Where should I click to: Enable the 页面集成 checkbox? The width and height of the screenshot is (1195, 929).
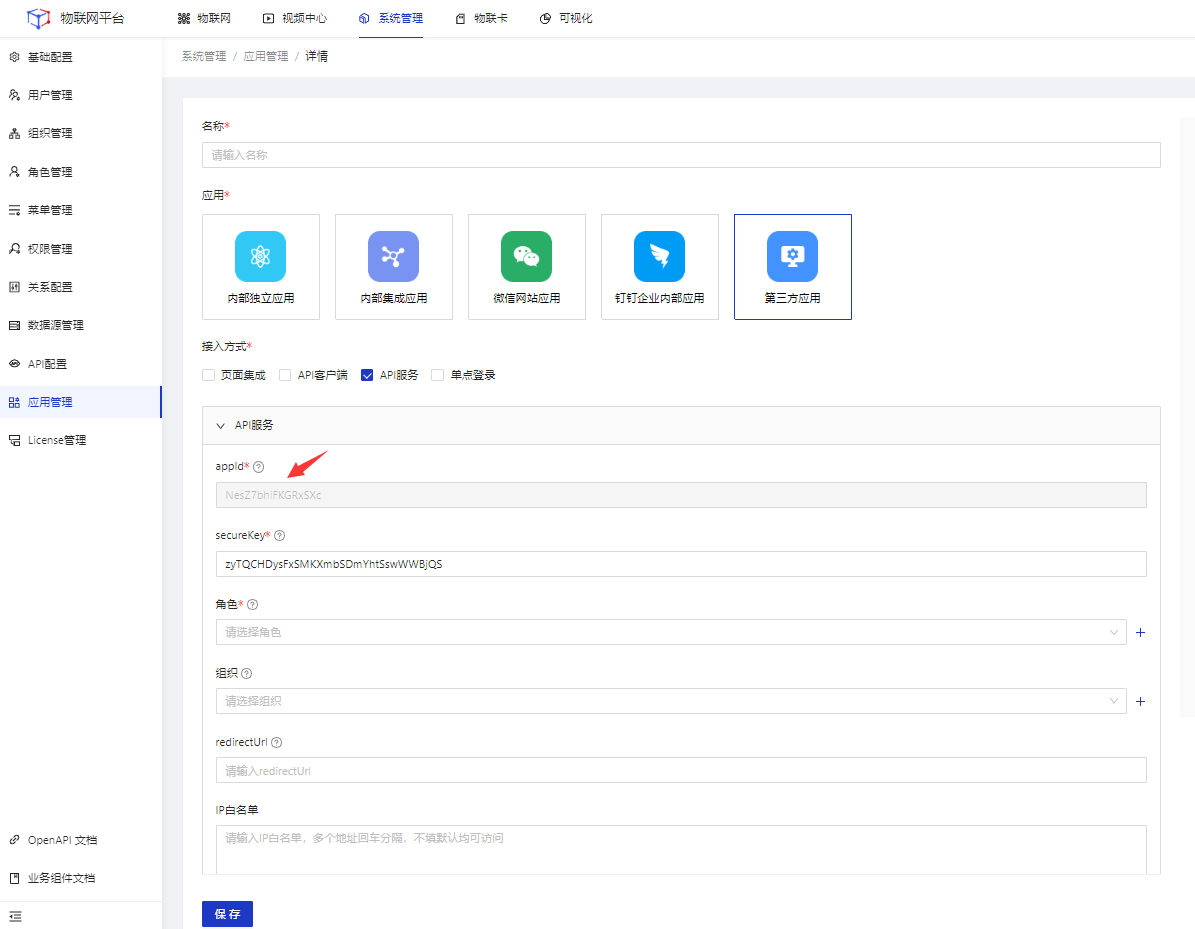[209, 376]
